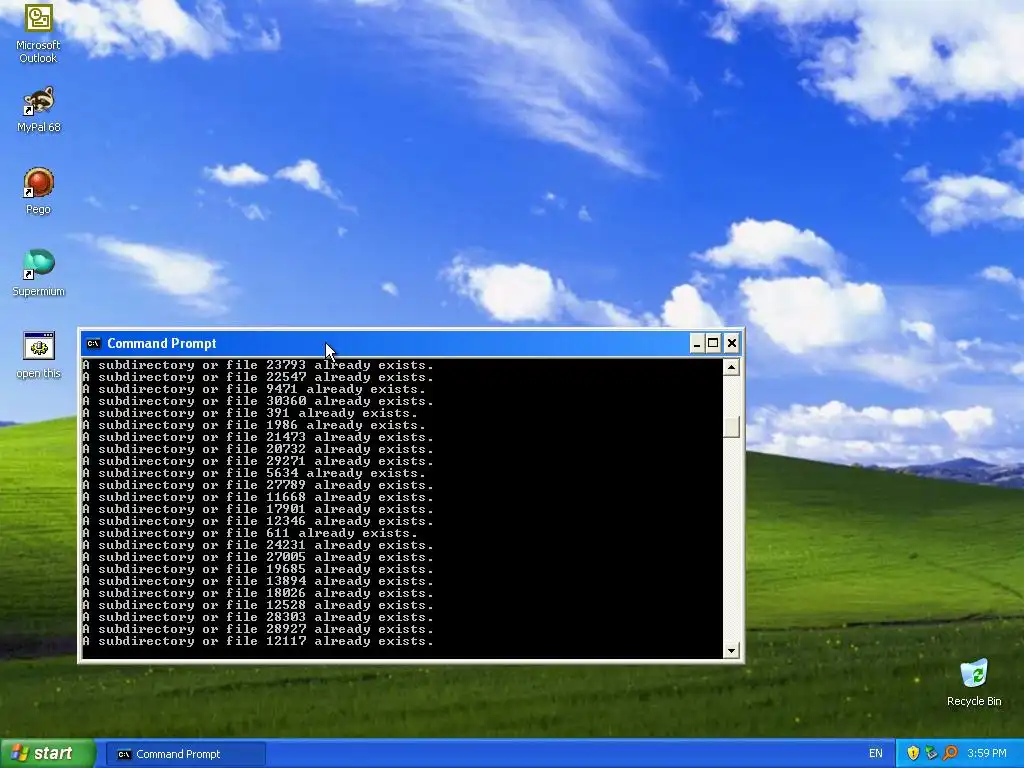The width and height of the screenshot is (1024, 768).
Task: Click the line mentioning file 9471
Action: point(254,389)
